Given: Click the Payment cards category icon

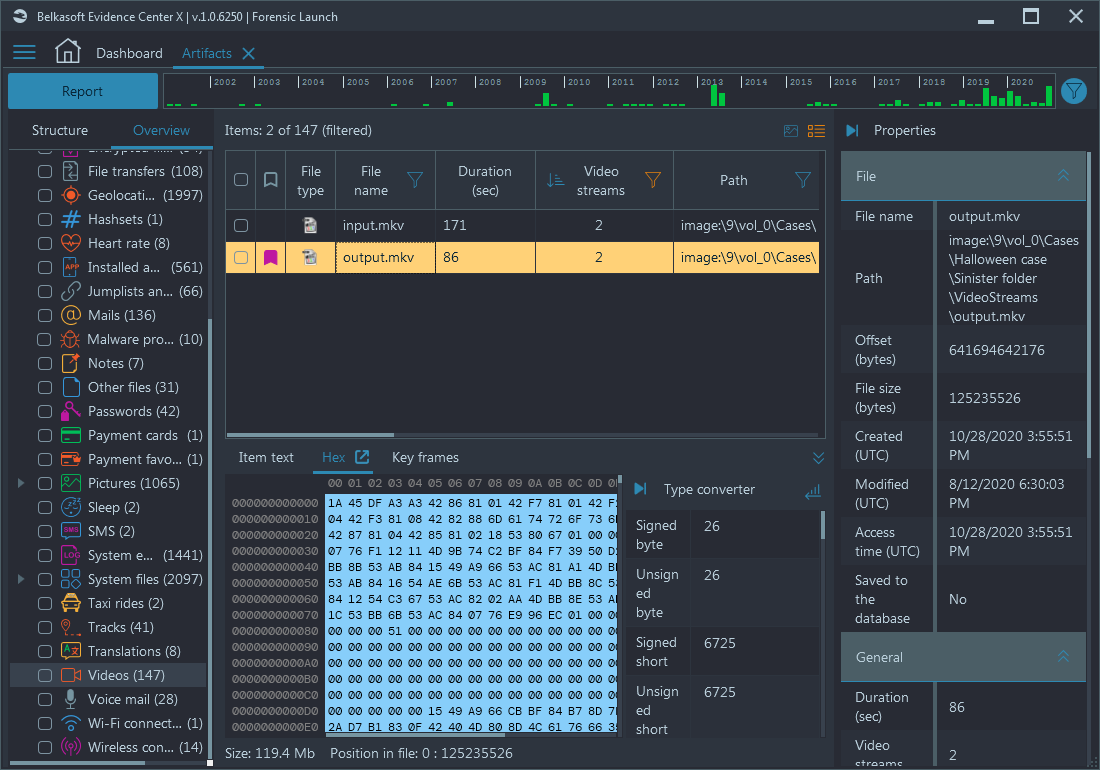Looking at the screenshot, I should tap(71, 435).
